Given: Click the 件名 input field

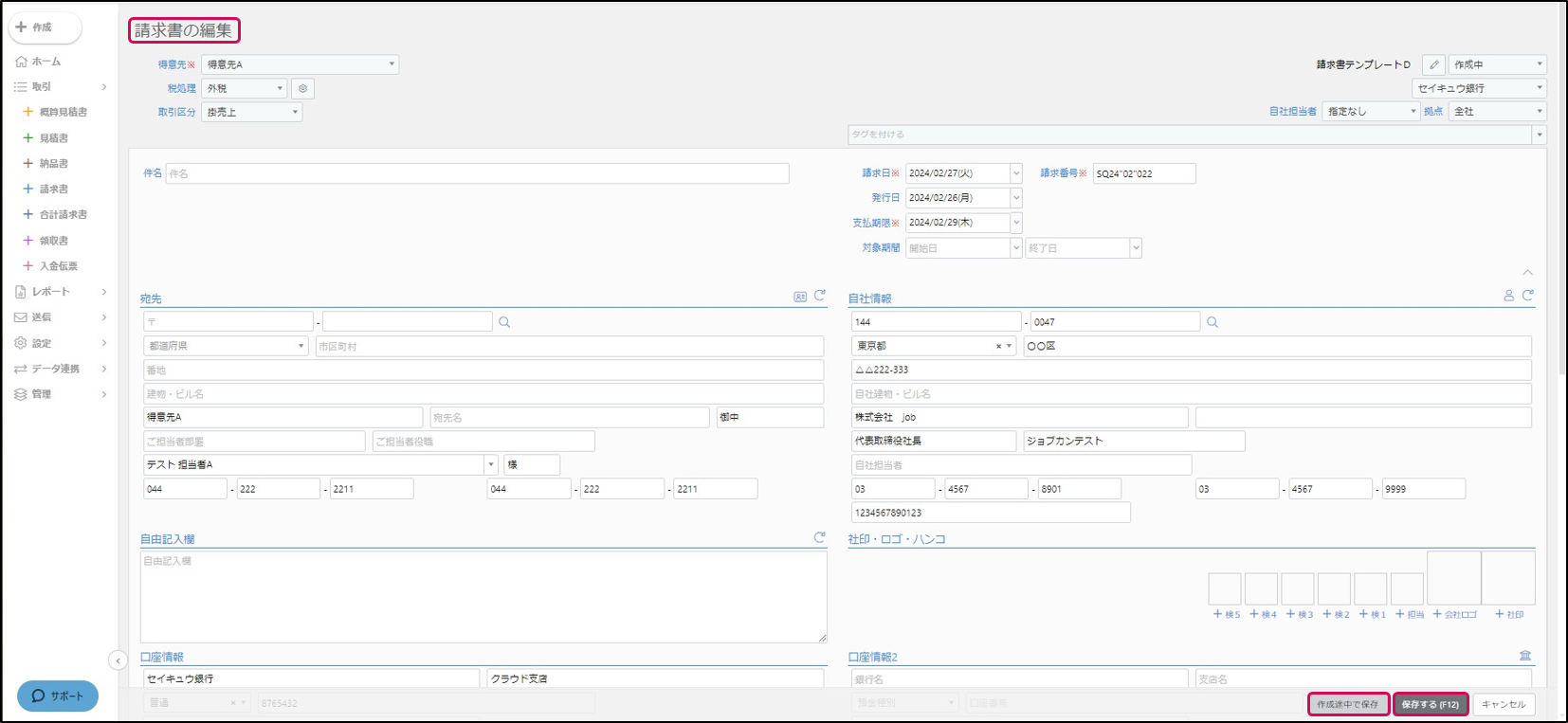Looking at the screenshot, I should click(477, 173).
